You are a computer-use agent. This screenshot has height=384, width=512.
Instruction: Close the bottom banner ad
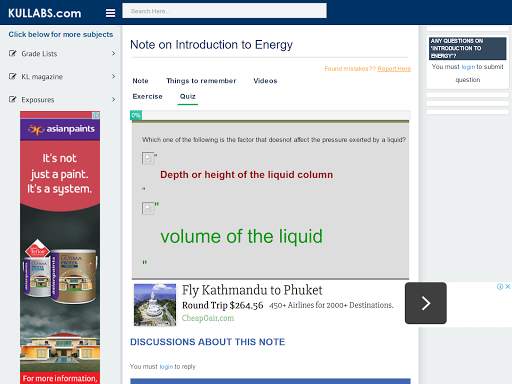click(508, 286)
